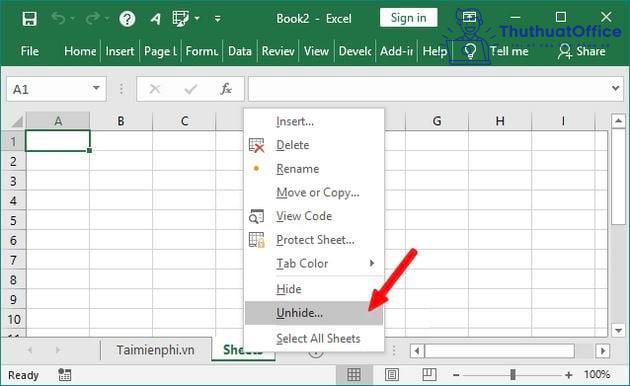630x386 pixels.
Task: Choose Move or Copy... from context menu
Action: point(314,192)
